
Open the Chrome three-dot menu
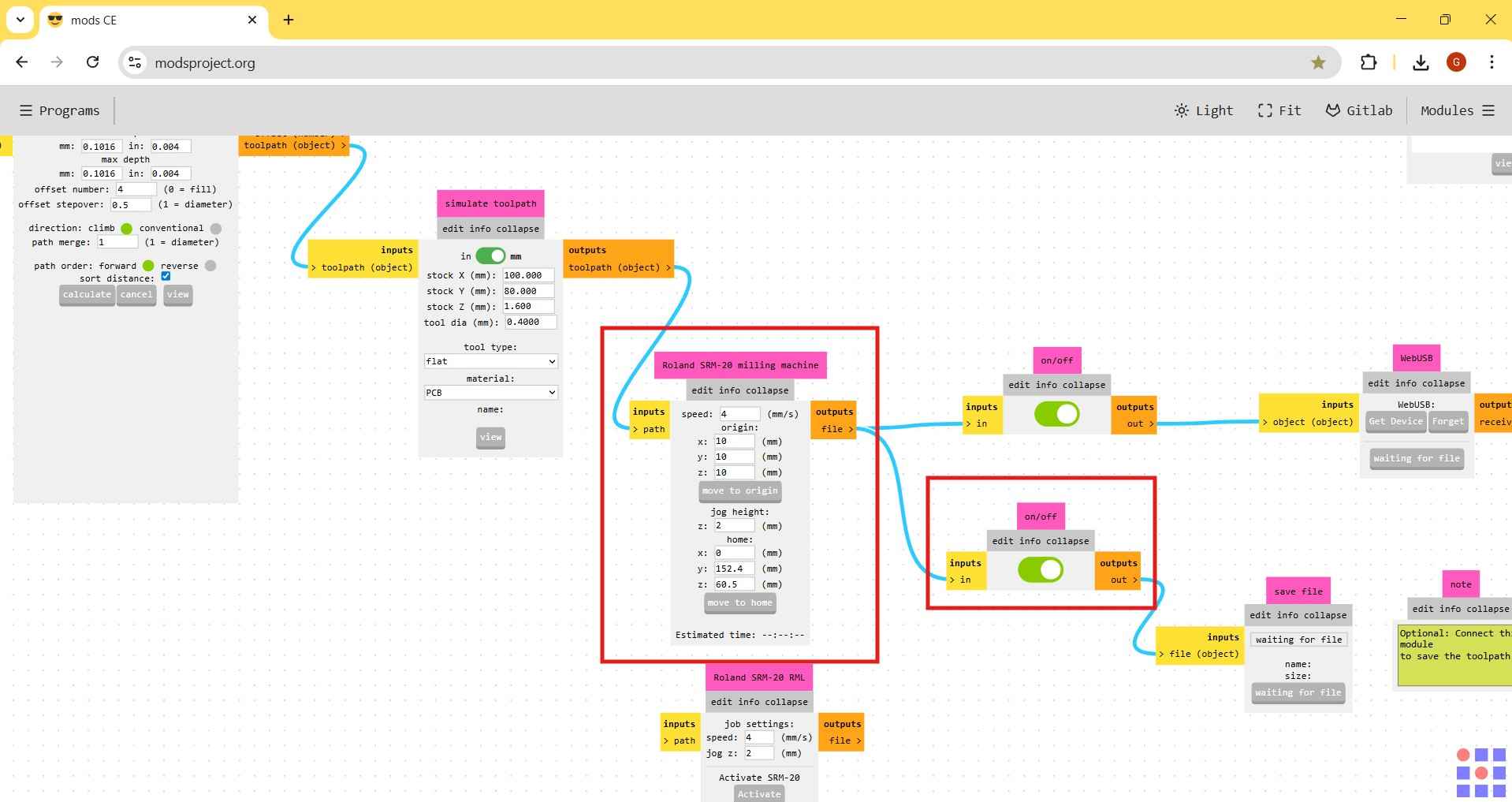tap(1492, 62)
